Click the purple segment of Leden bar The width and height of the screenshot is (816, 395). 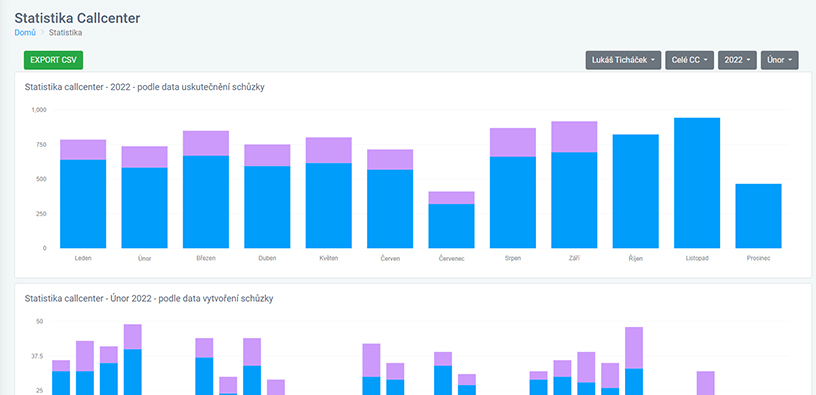click(83, 149)
